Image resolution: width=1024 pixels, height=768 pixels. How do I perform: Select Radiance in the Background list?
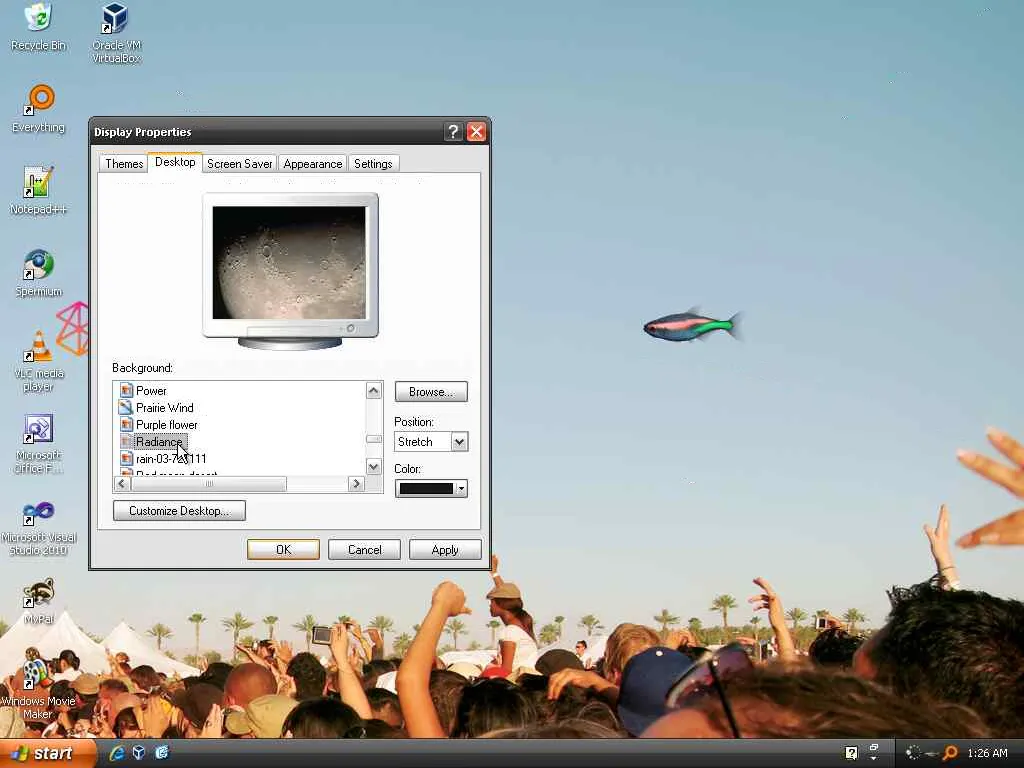pyautogui.click(x=159, y=441)
